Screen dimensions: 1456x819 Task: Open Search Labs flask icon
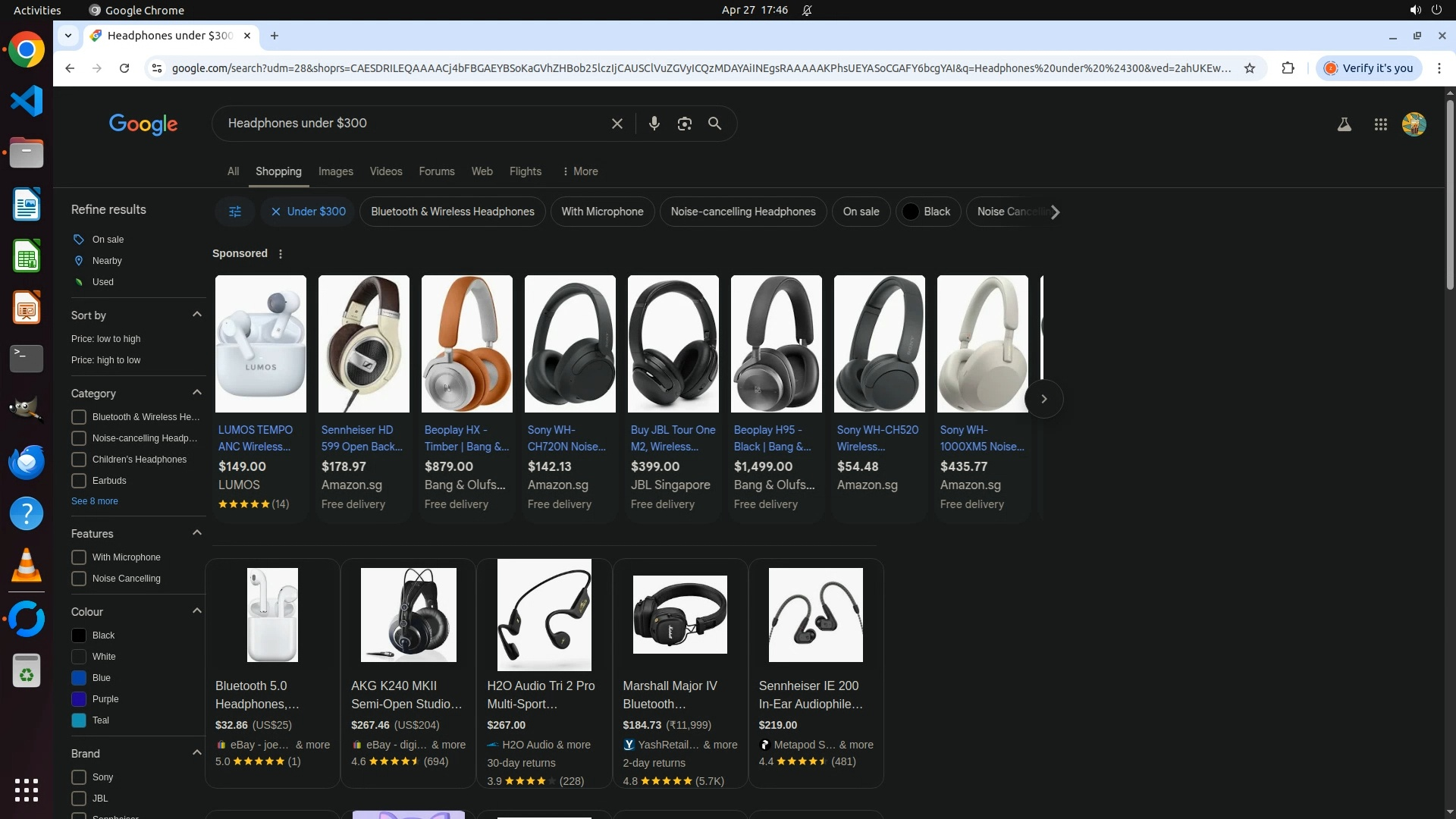point(1344,124)
